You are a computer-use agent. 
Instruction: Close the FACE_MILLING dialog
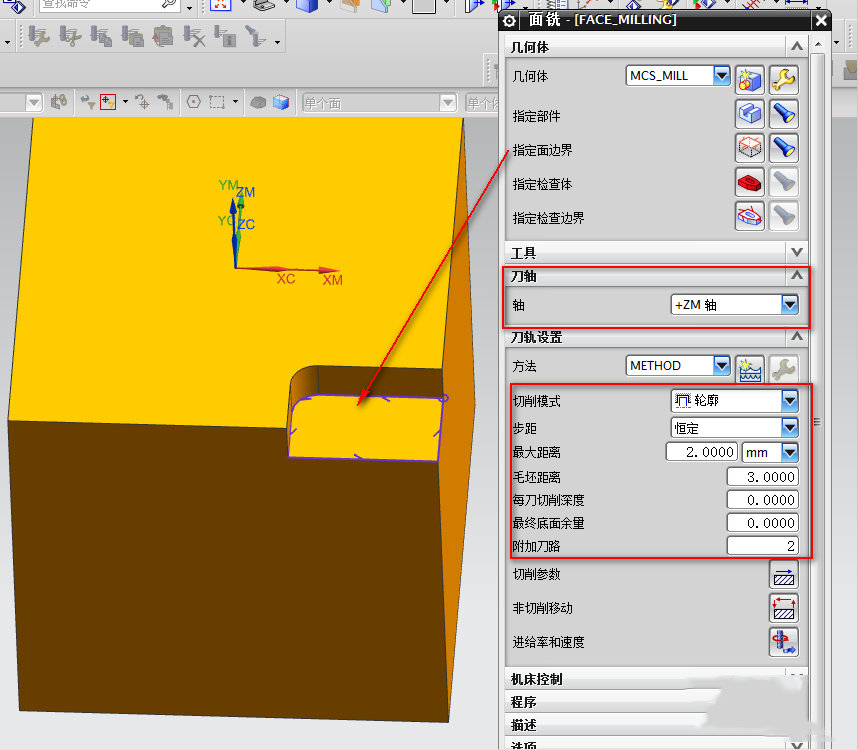(x=821, y=20)
